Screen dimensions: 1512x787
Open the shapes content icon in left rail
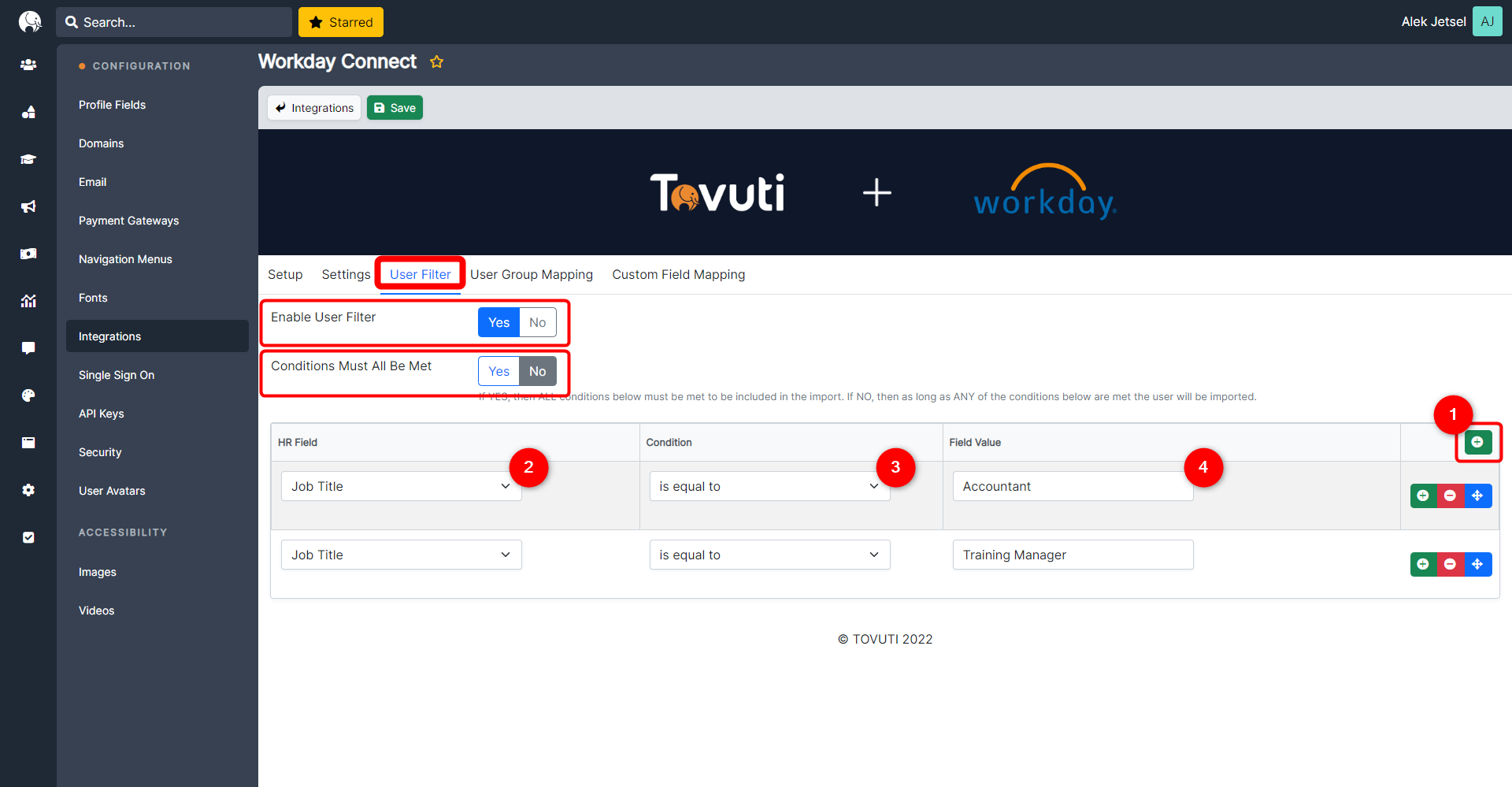coord(28,112)
